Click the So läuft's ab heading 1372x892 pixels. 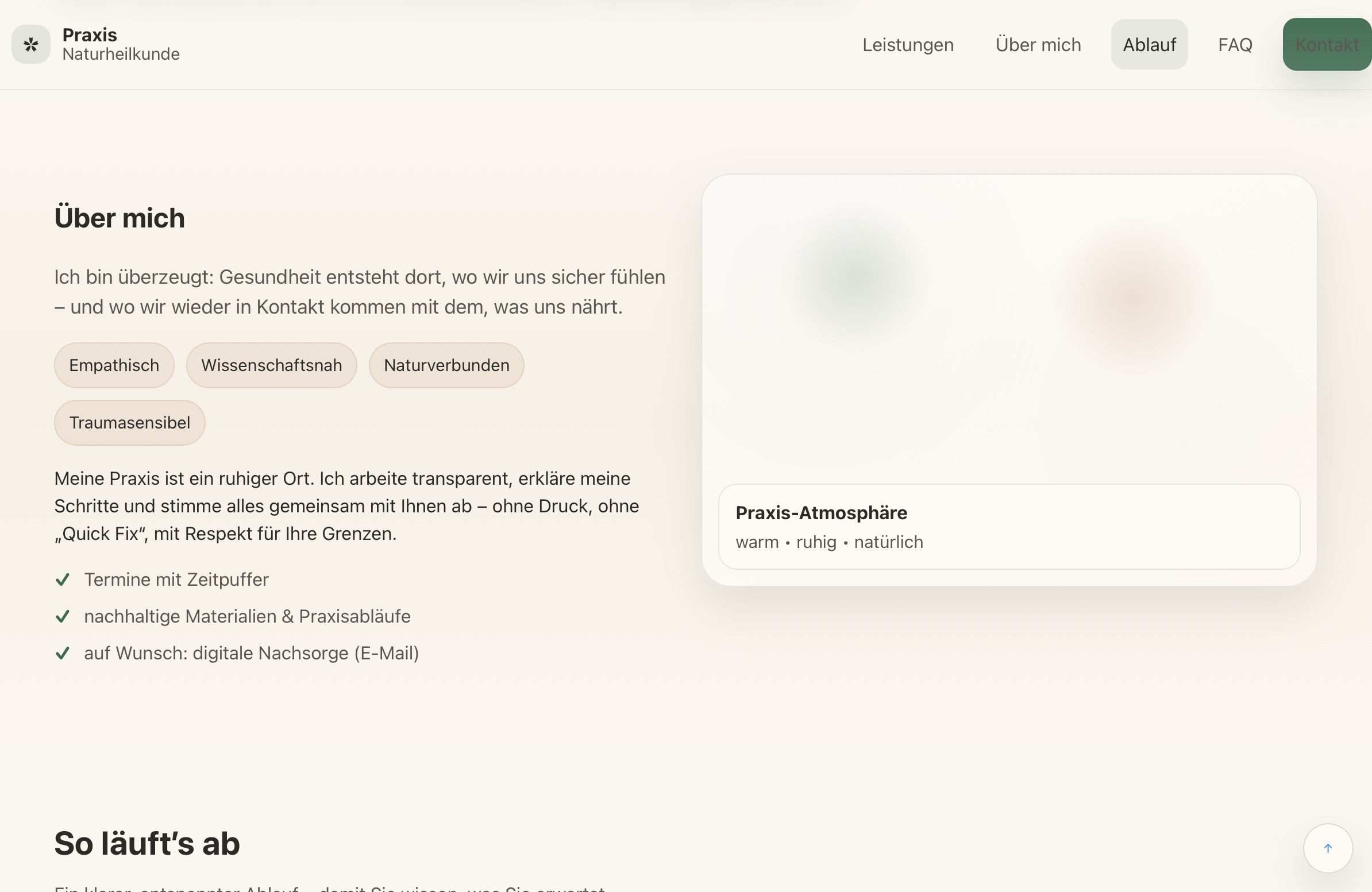(x=147, y=844)
